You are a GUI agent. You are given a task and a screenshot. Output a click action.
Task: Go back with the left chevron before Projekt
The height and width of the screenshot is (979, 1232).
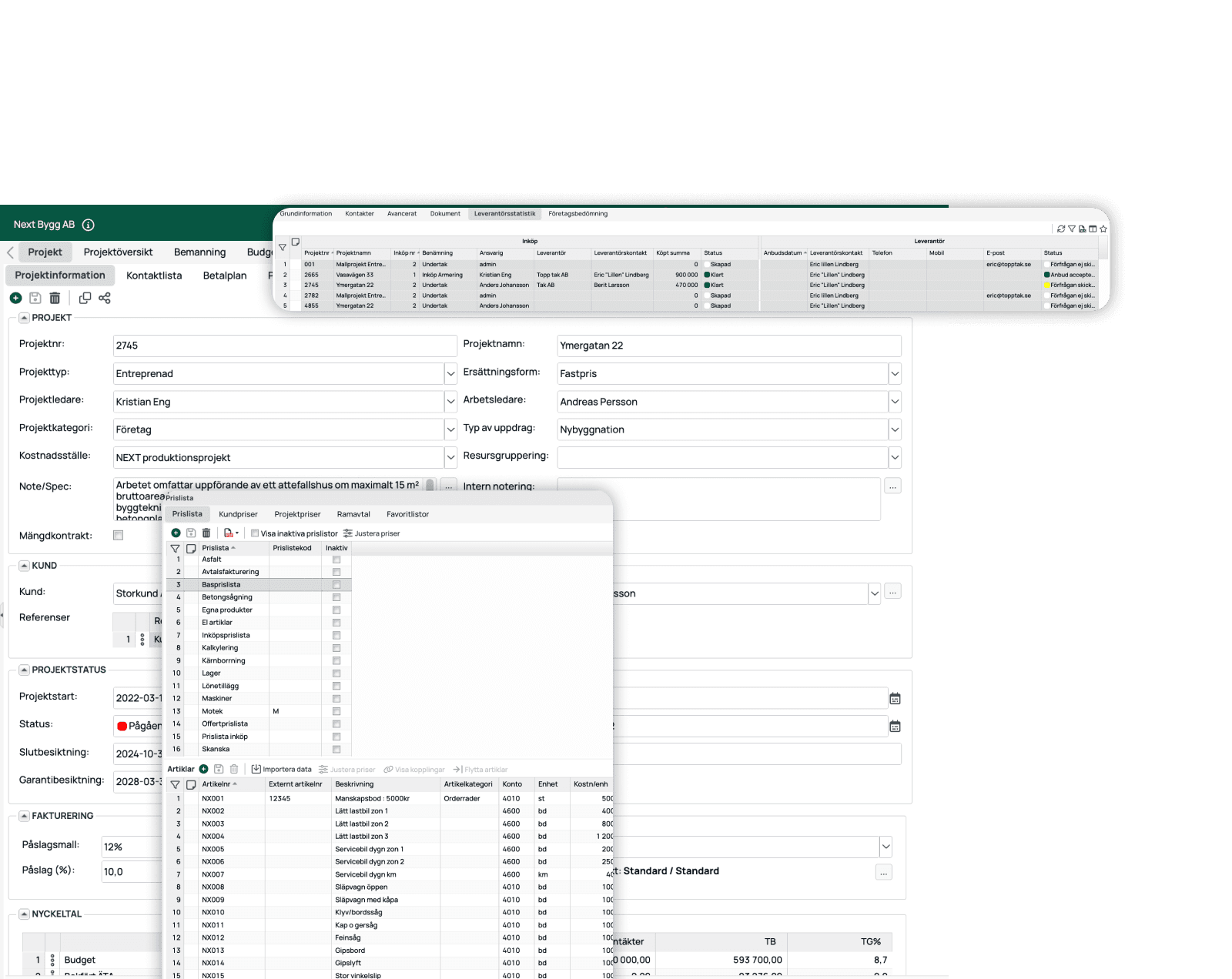pos(10,252)
